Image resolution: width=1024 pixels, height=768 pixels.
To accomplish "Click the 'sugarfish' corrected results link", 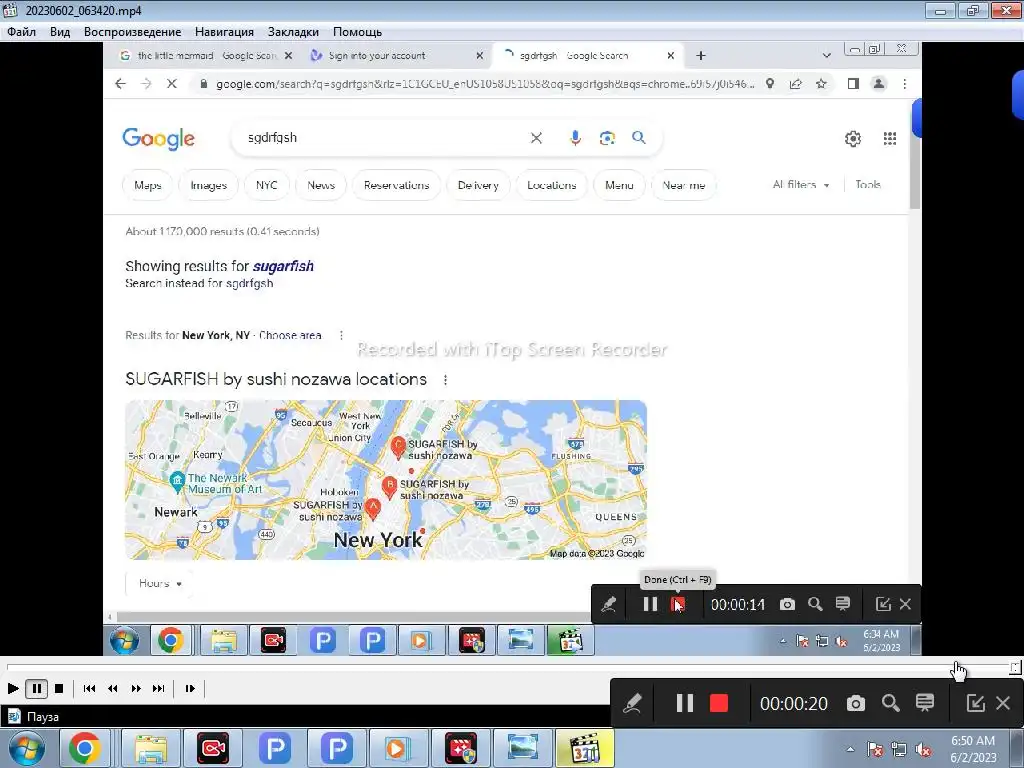I will click(x=283, y=266).
